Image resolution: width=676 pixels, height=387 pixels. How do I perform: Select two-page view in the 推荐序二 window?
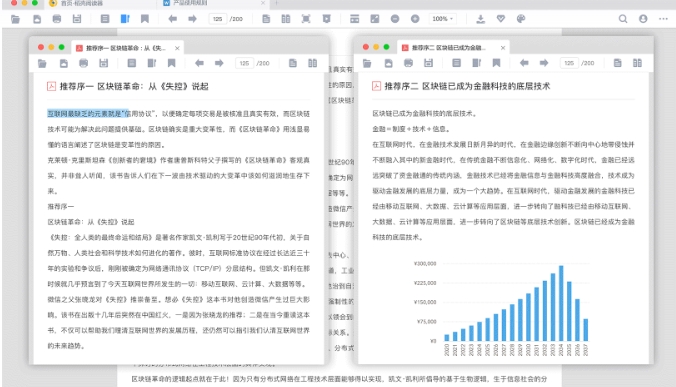pyautogui.click(x=637, y=63)
